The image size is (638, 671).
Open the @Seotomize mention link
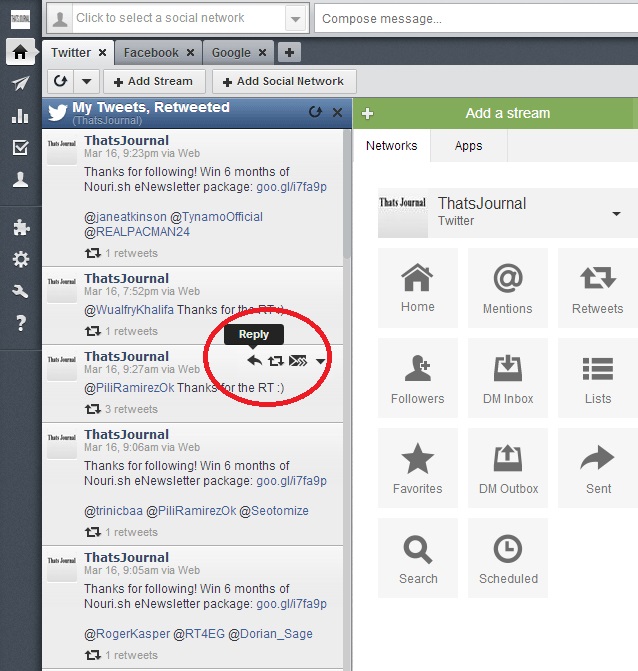tap(274, 511)
